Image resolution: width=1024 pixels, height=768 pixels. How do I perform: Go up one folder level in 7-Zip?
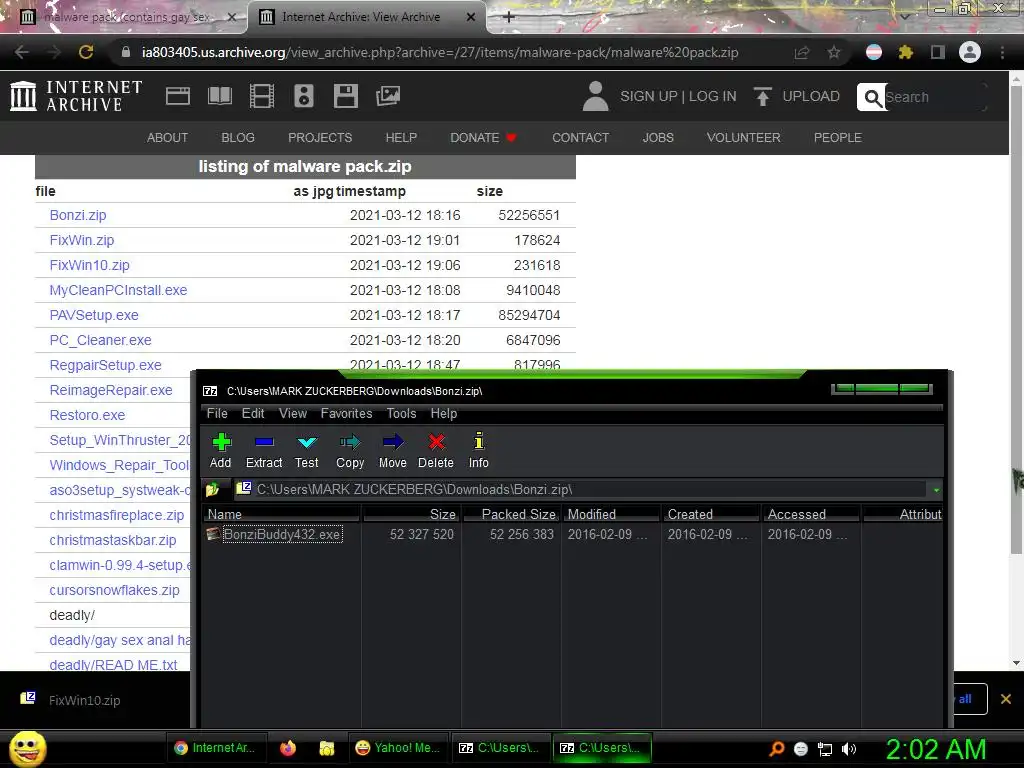[213, 489]
